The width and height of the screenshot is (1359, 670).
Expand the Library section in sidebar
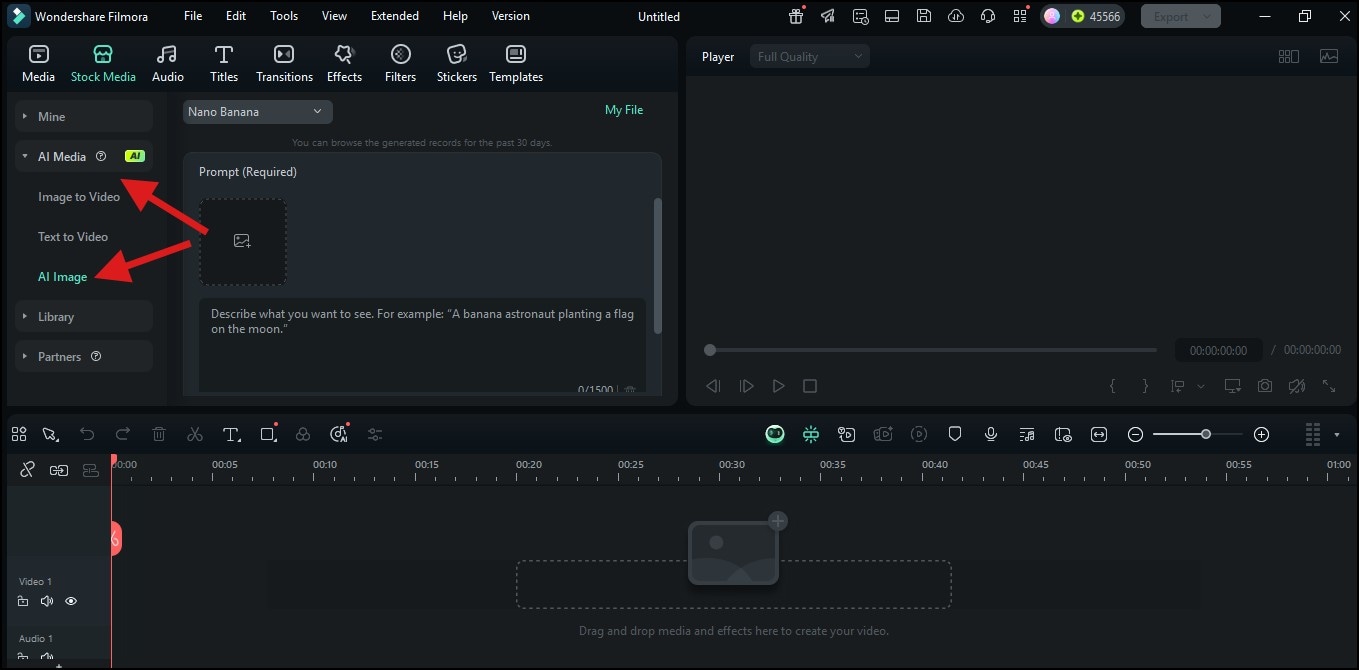[54, 316]
